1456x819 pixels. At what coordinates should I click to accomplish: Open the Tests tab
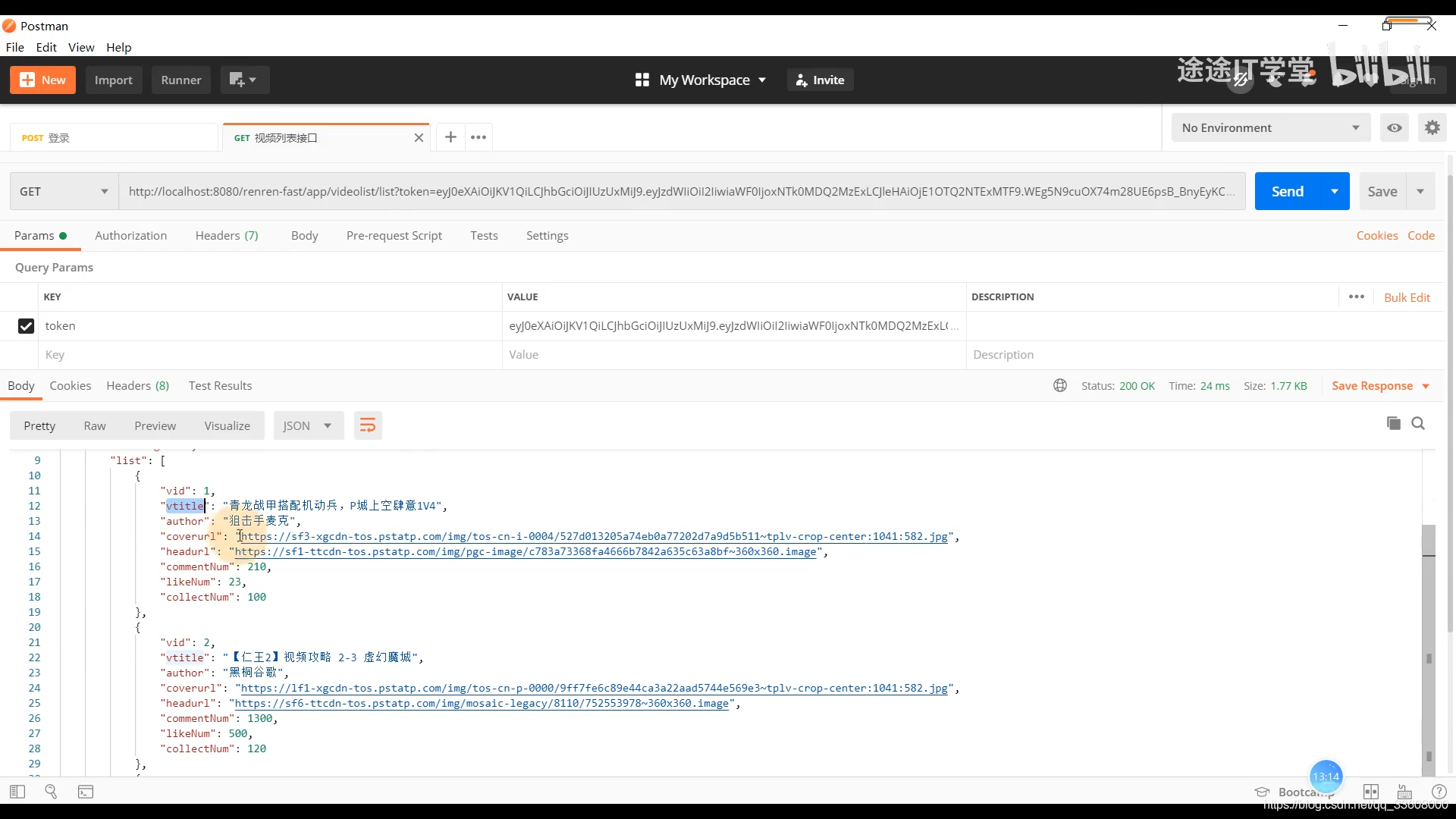point(484,236)
